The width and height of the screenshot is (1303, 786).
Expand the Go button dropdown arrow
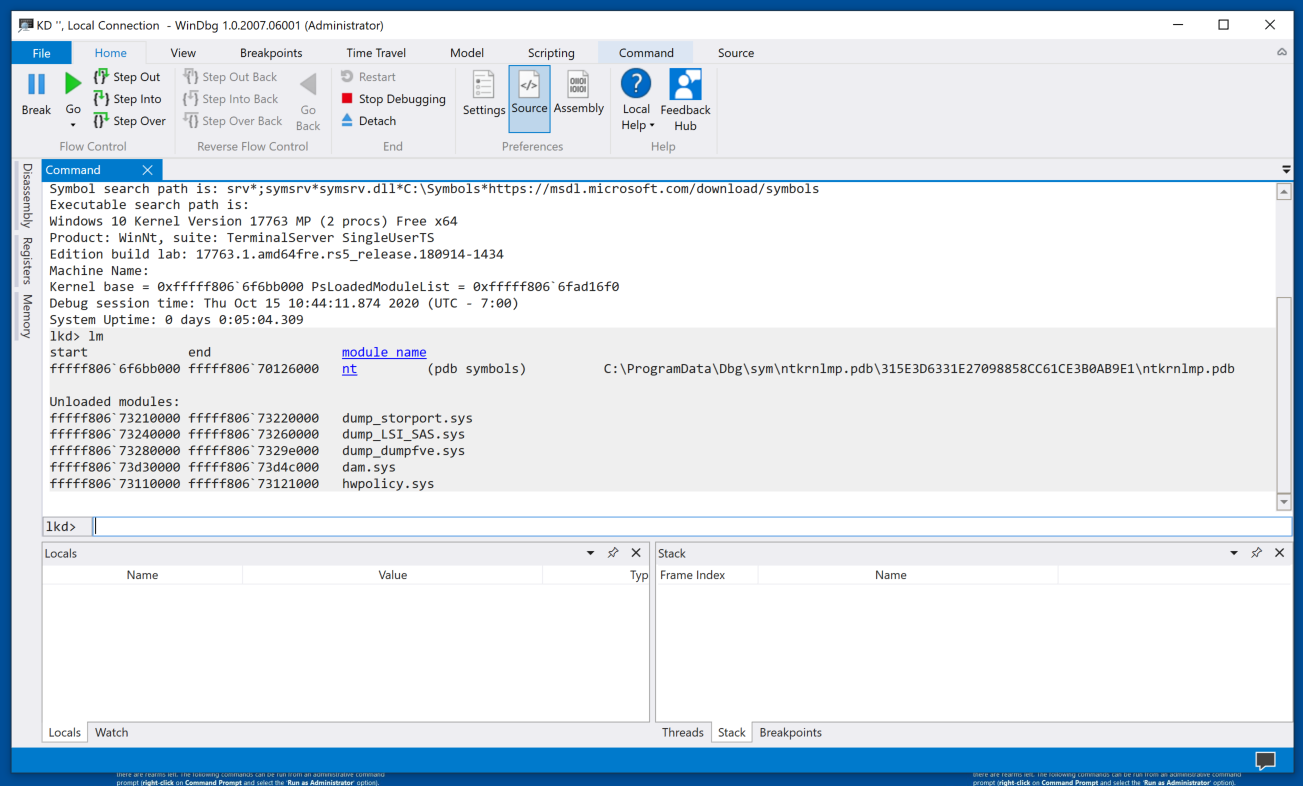[x=73, y=125]
